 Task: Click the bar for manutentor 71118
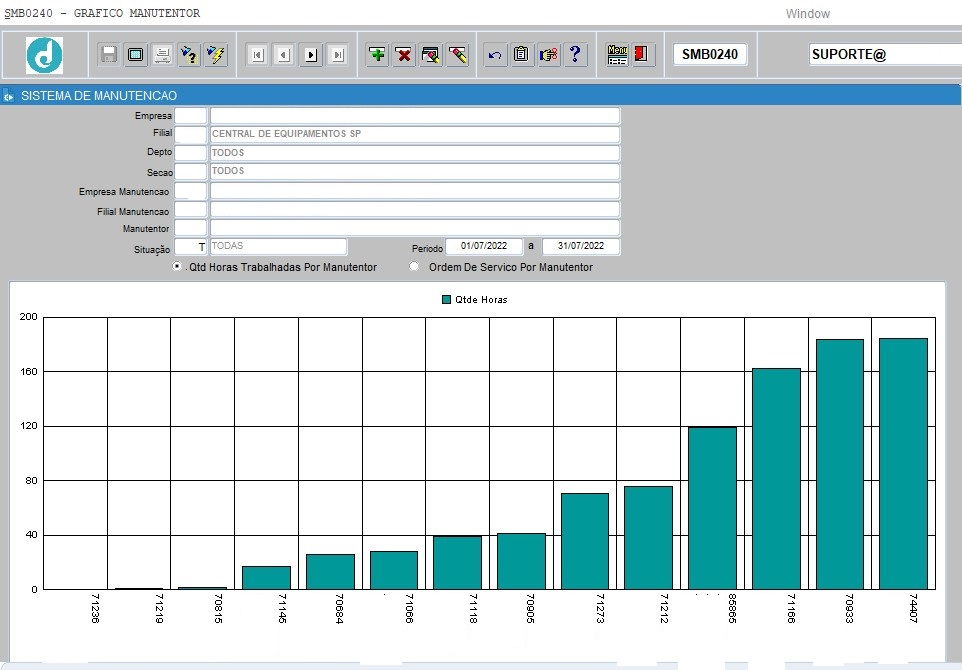coord(458,563)
